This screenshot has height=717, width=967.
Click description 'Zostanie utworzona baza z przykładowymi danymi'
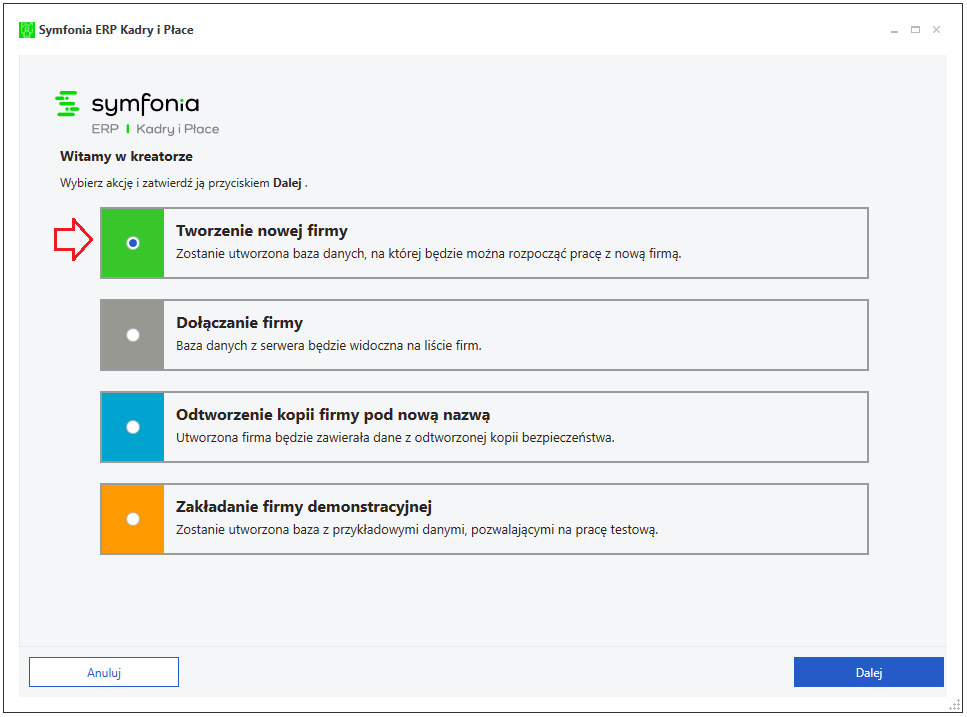[417, 530]
